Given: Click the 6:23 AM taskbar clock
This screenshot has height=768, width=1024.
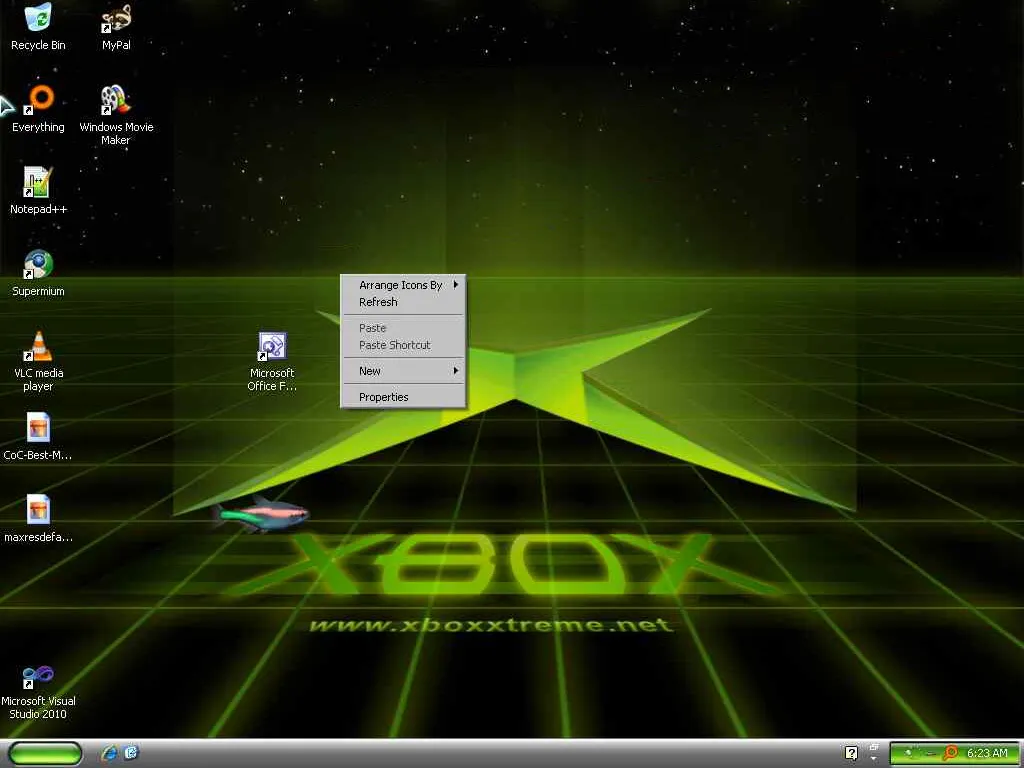Looking at the screenshot, I should point(987,753).
